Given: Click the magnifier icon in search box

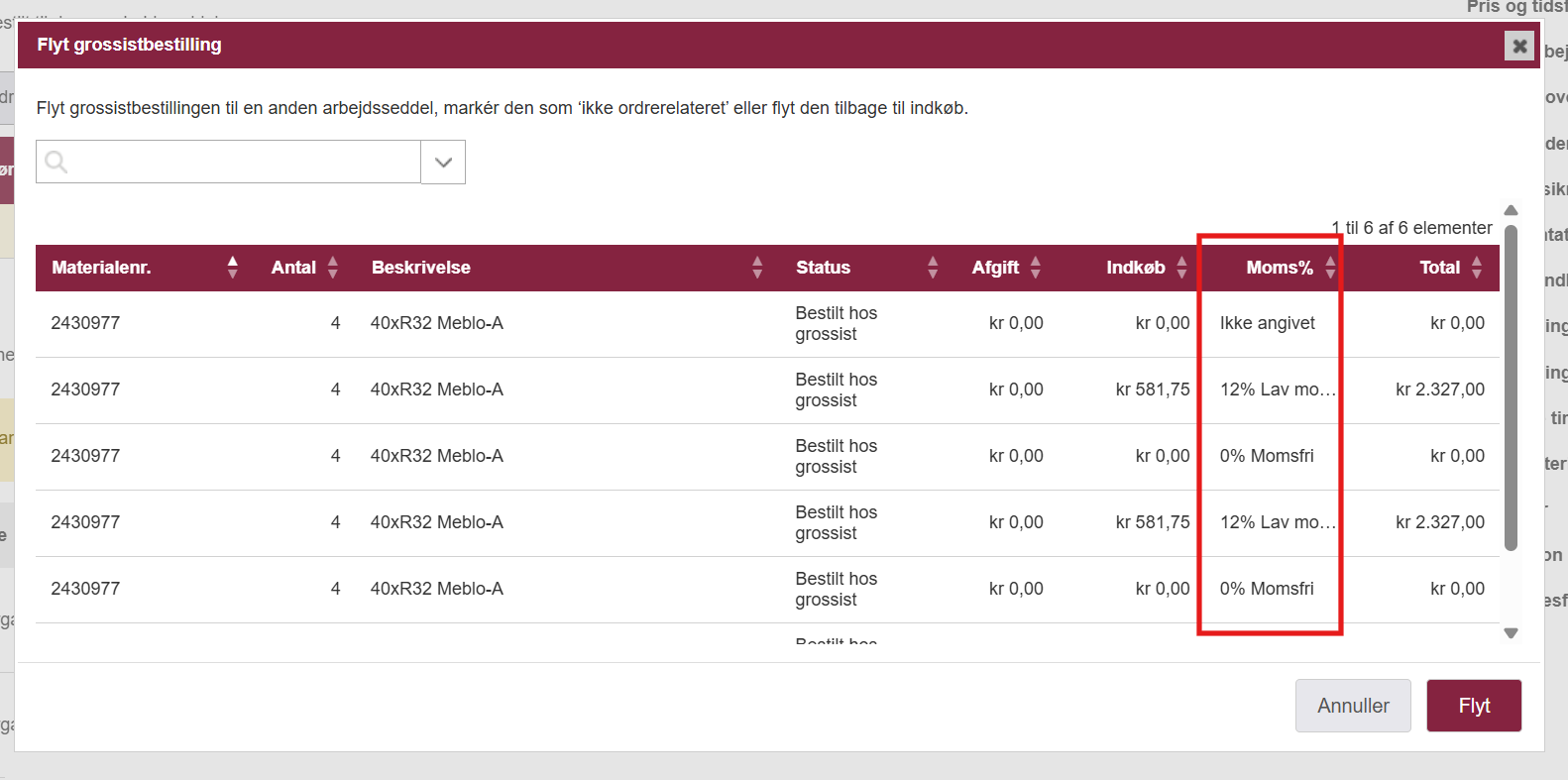Looking at the screenshot, I should tap(56, 163).
